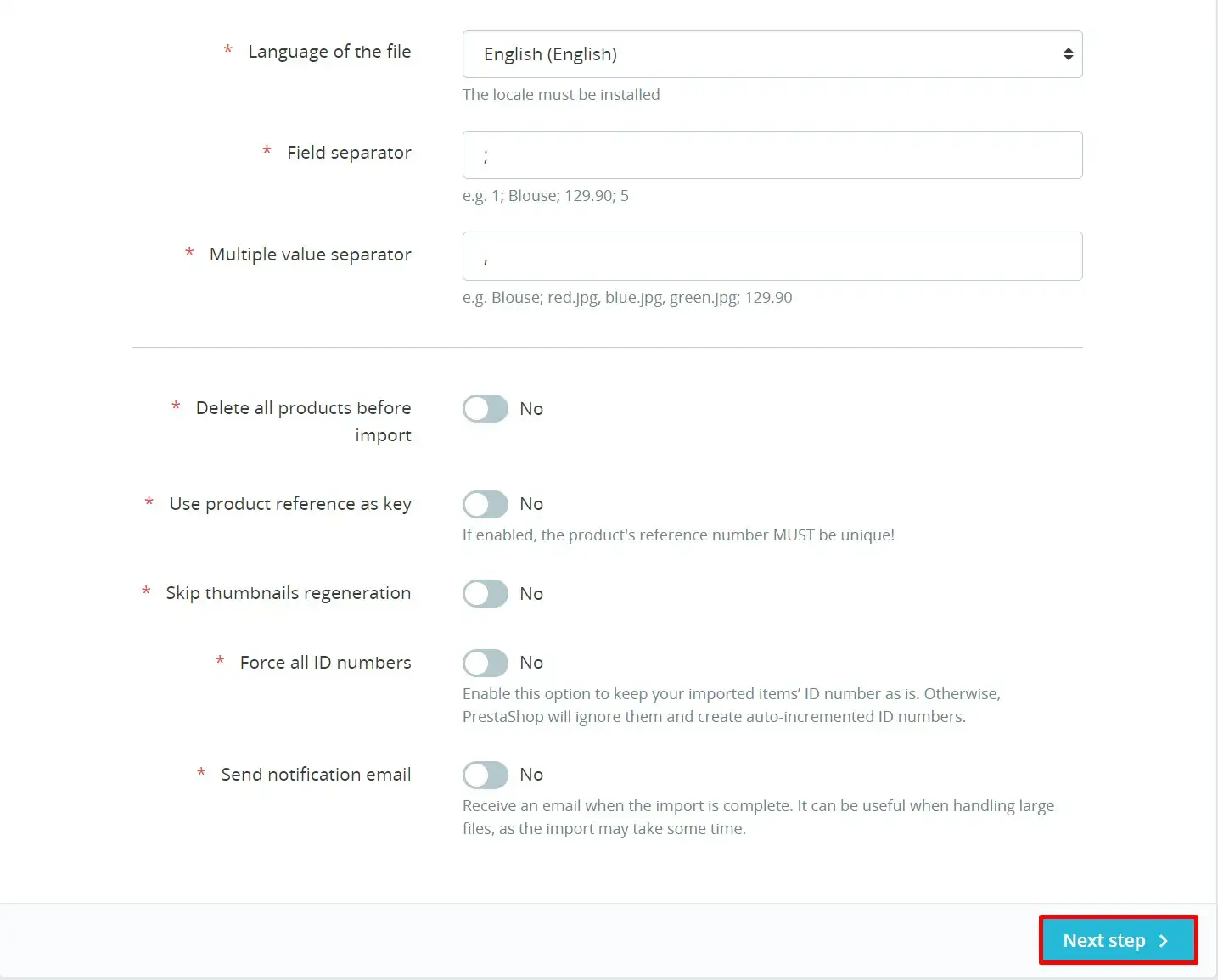Select 'English (English)' in the language combo box

[x=772, y=53]
